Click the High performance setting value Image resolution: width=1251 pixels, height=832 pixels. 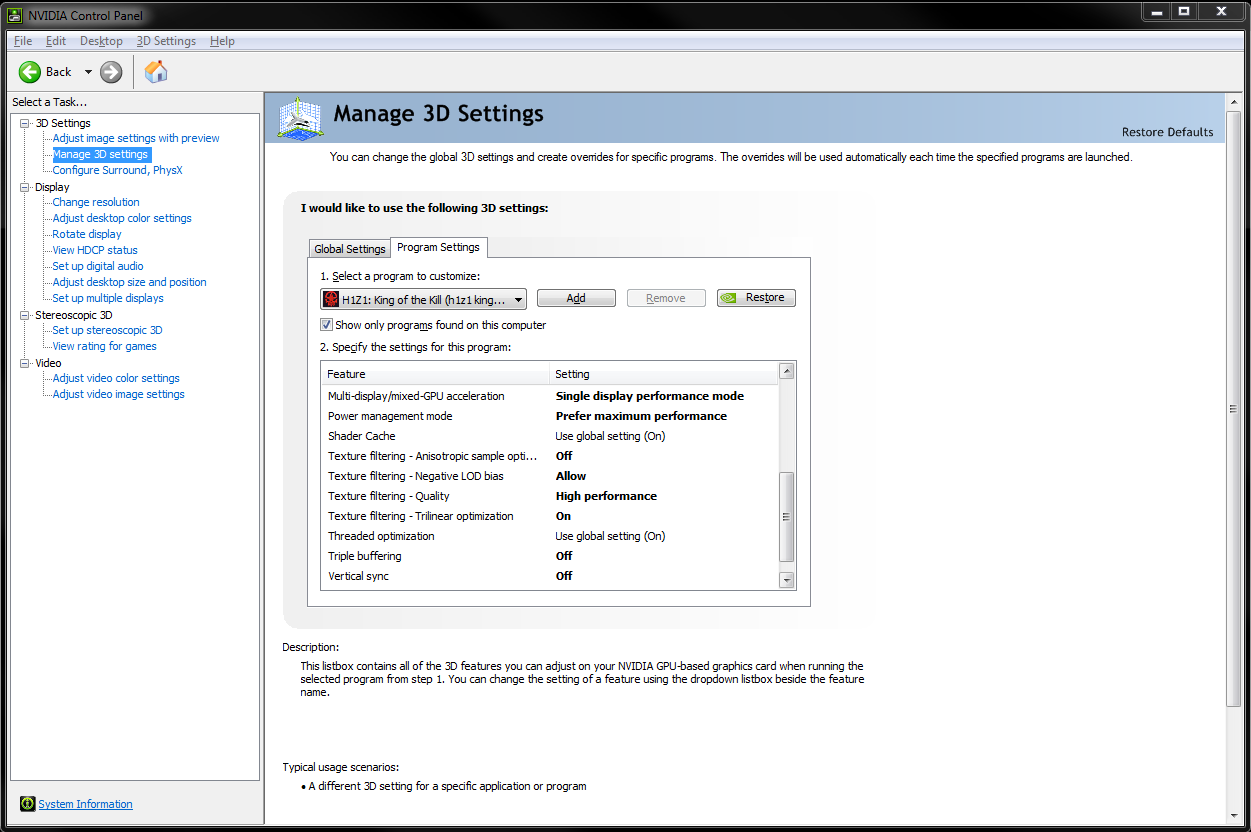click(606, 496)
